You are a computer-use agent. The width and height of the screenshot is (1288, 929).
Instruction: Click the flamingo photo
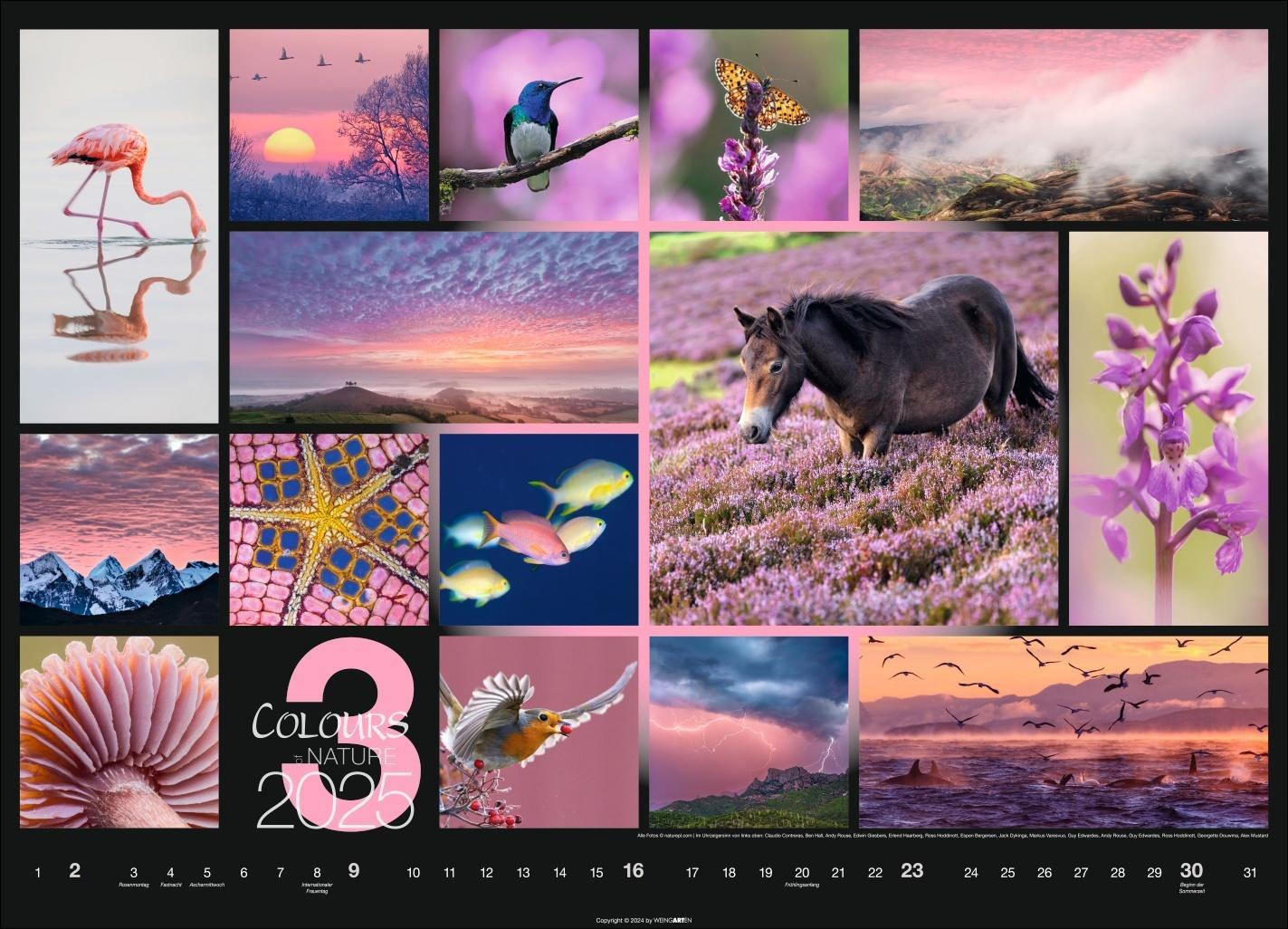click(x=119, y=225)
